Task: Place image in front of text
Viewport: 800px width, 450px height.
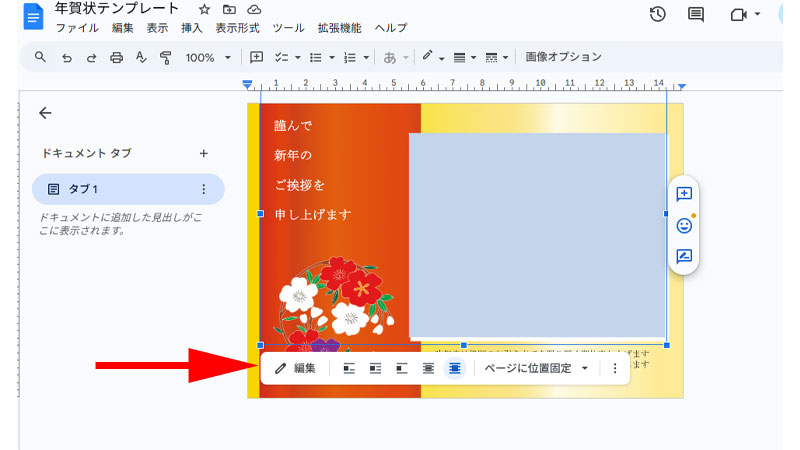Action: [455, 368]
